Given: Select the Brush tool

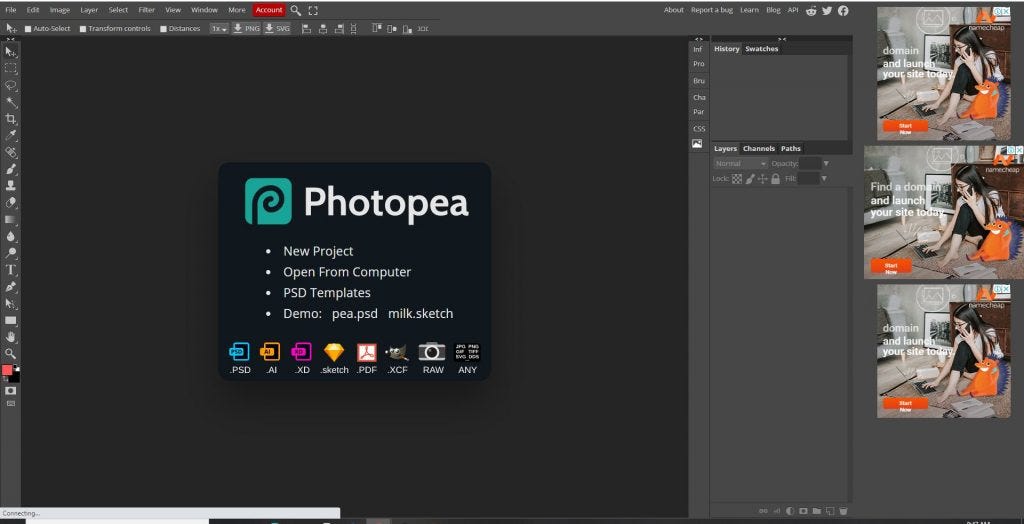Looking at the screenshot, I should click(x=10, y=169).
